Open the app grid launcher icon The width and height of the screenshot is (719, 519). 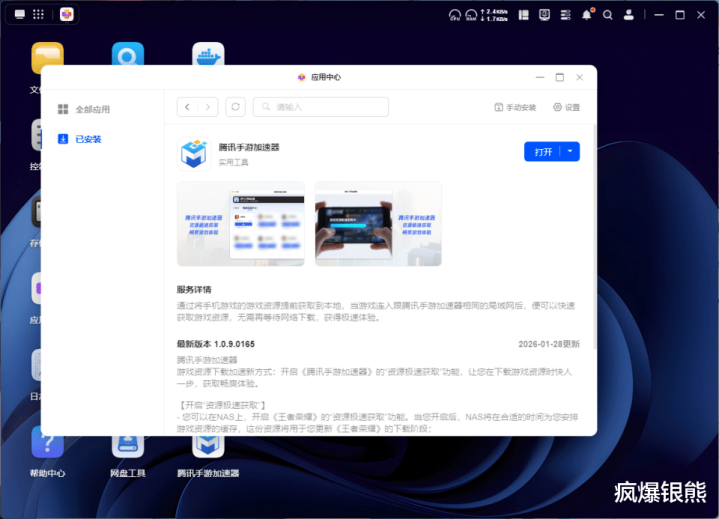coord(39,14)
